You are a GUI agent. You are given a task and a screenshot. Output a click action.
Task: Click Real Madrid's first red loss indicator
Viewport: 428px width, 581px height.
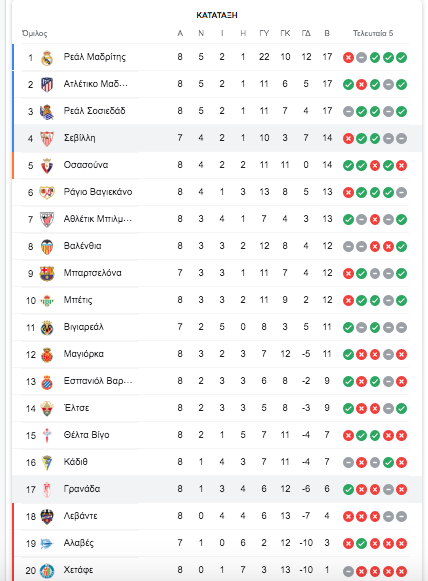pyautogui.click(x=348, y=58)
